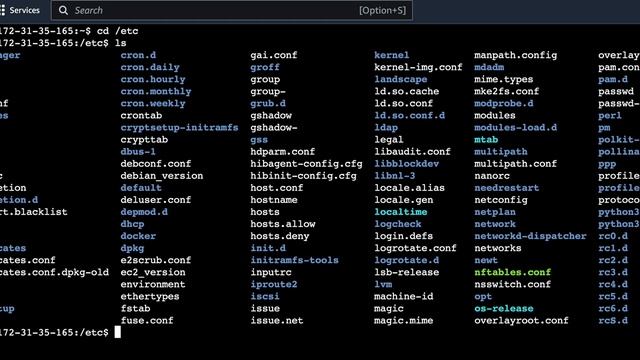Click 'hibagent-config.cfg' file name

coord(307,164)
